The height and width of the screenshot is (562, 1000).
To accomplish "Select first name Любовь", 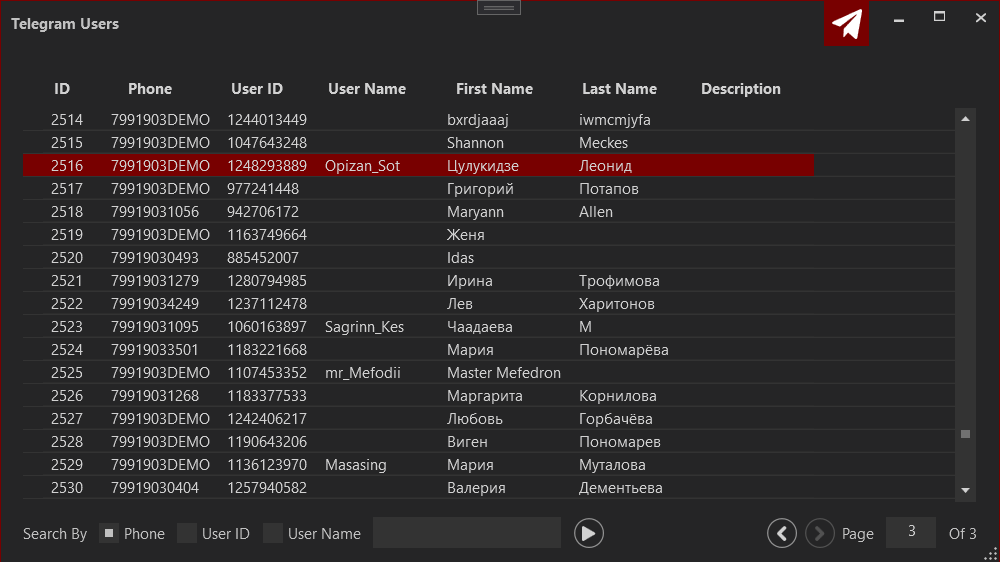I will pyautogui.click(x=474, y=418).
